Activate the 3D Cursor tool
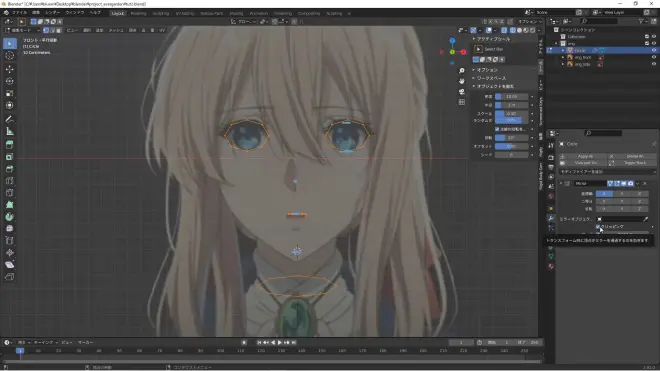This screenshot has height=371, width=660. (x=10, y=56)
